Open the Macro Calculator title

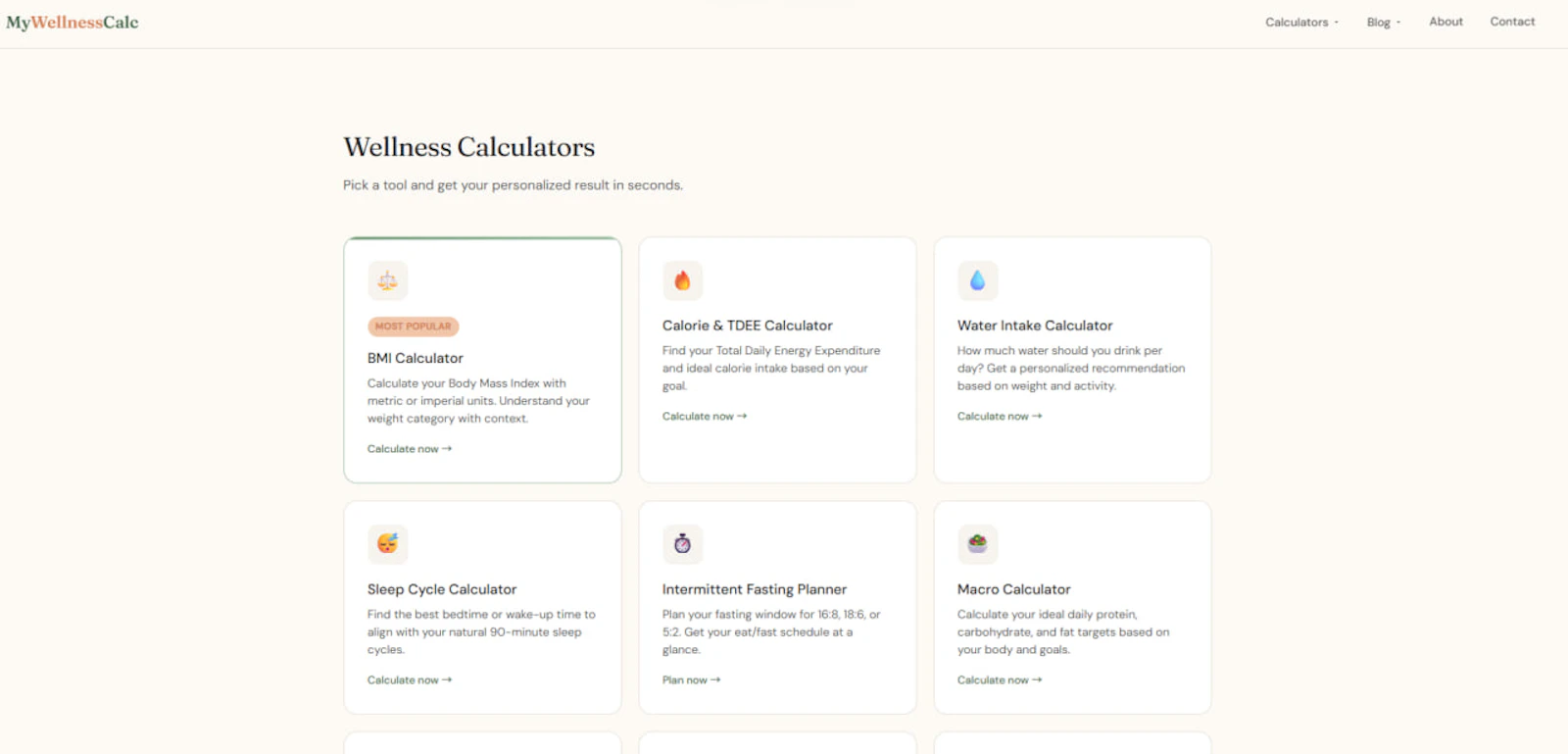click(x=1014, y=589)
